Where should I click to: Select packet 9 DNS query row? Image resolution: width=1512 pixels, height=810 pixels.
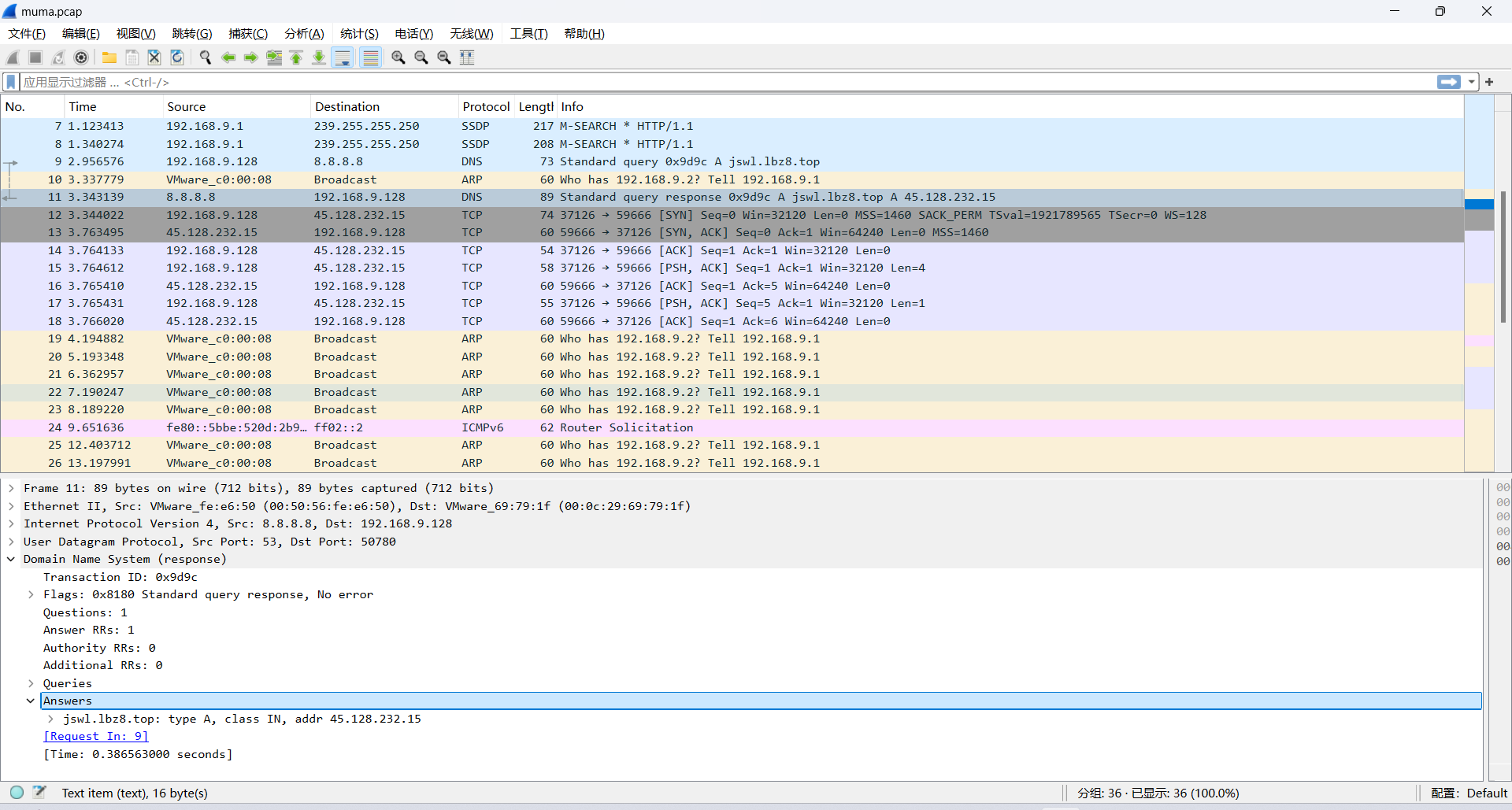tap(732, 161)
